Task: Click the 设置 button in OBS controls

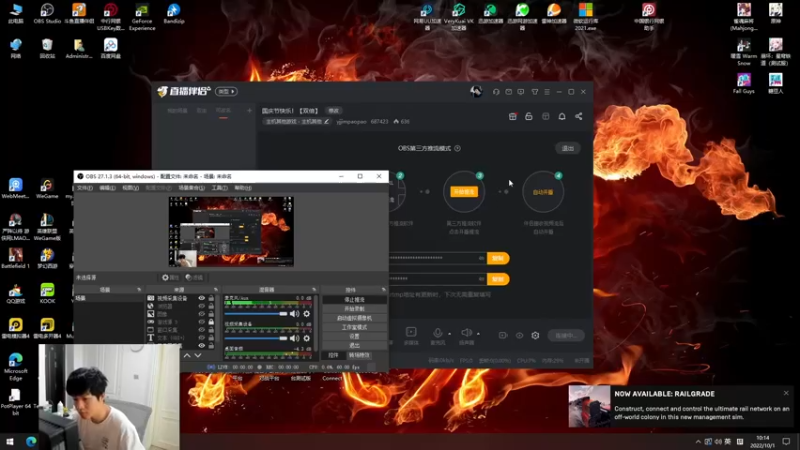Action: [x=355, y=337]
